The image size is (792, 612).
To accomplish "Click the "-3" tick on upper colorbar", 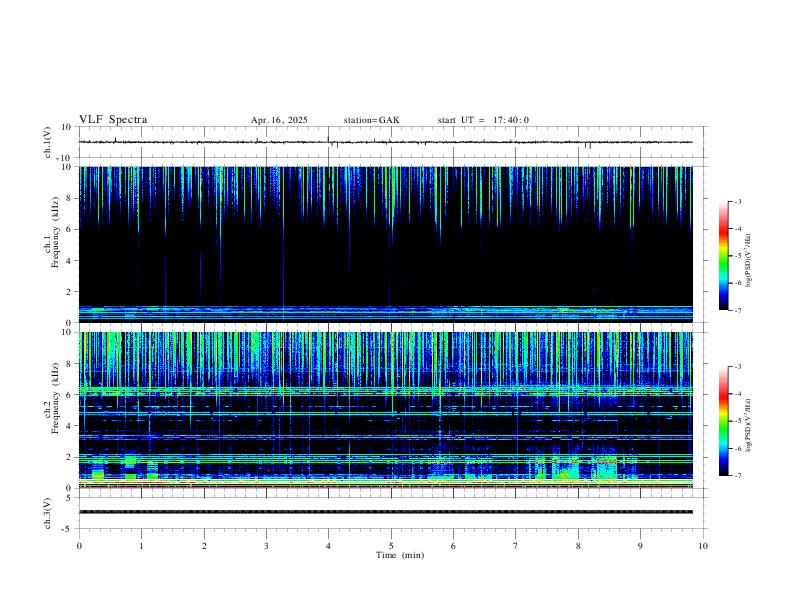I will (x=737, y=201).
